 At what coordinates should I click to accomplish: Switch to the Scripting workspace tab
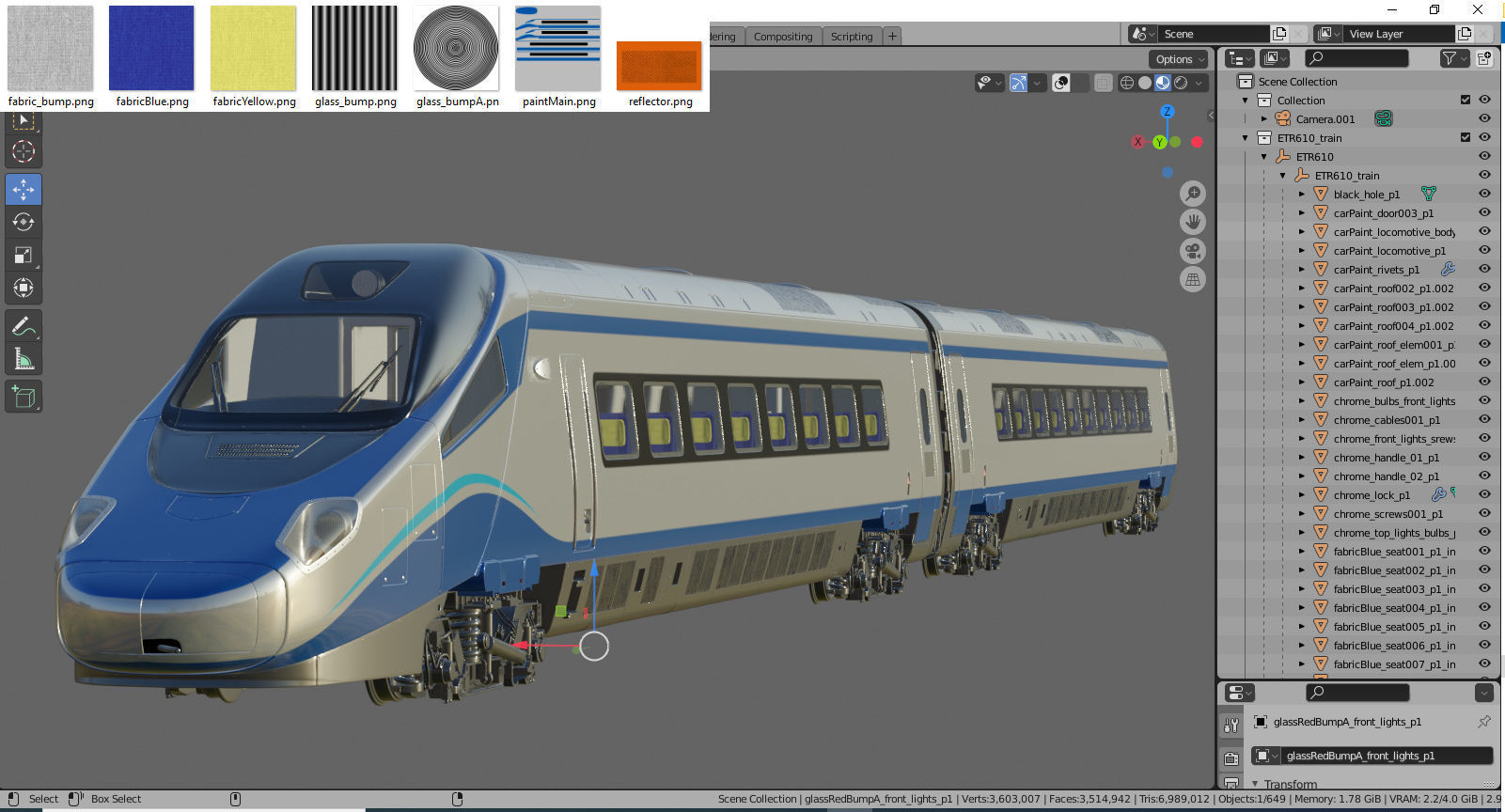pyautogui.click(x=852, y=37)
